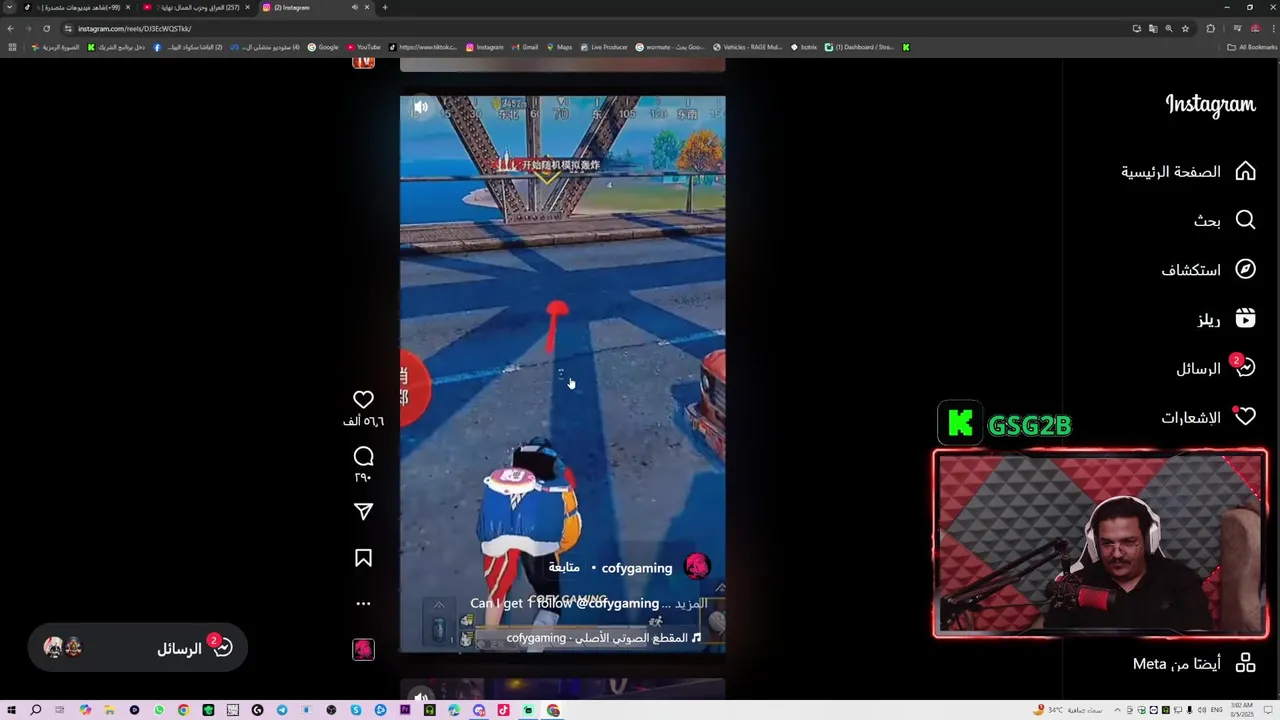Open cofygaming profile picture on reel
This screenshot has height=720, width=1280.
click(x=697, y=567)
